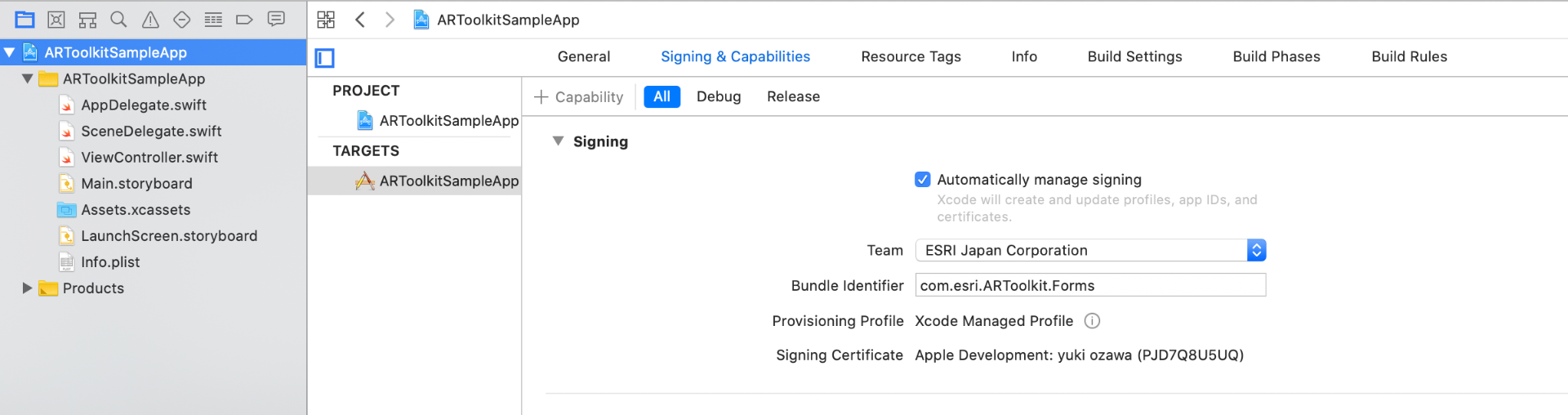Click the Main.storyboard file icon
Screen dimensions: 1568x415
[67, 184]
